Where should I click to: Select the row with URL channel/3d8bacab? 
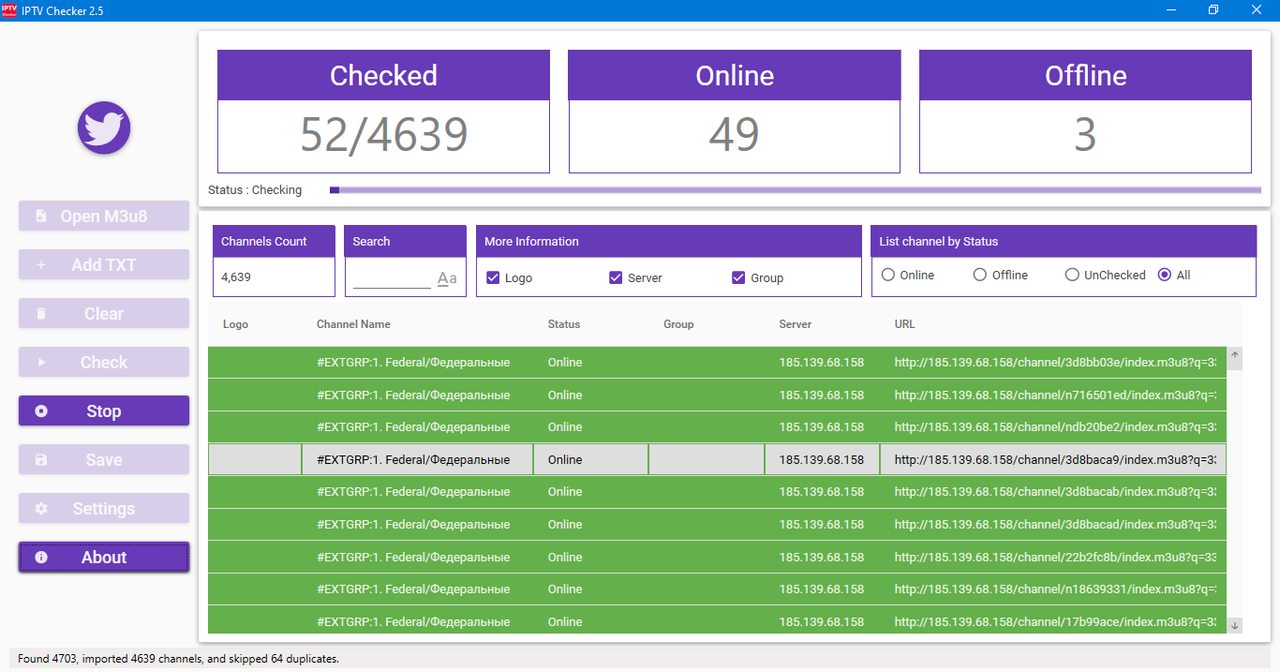click(x=717, y=492)
